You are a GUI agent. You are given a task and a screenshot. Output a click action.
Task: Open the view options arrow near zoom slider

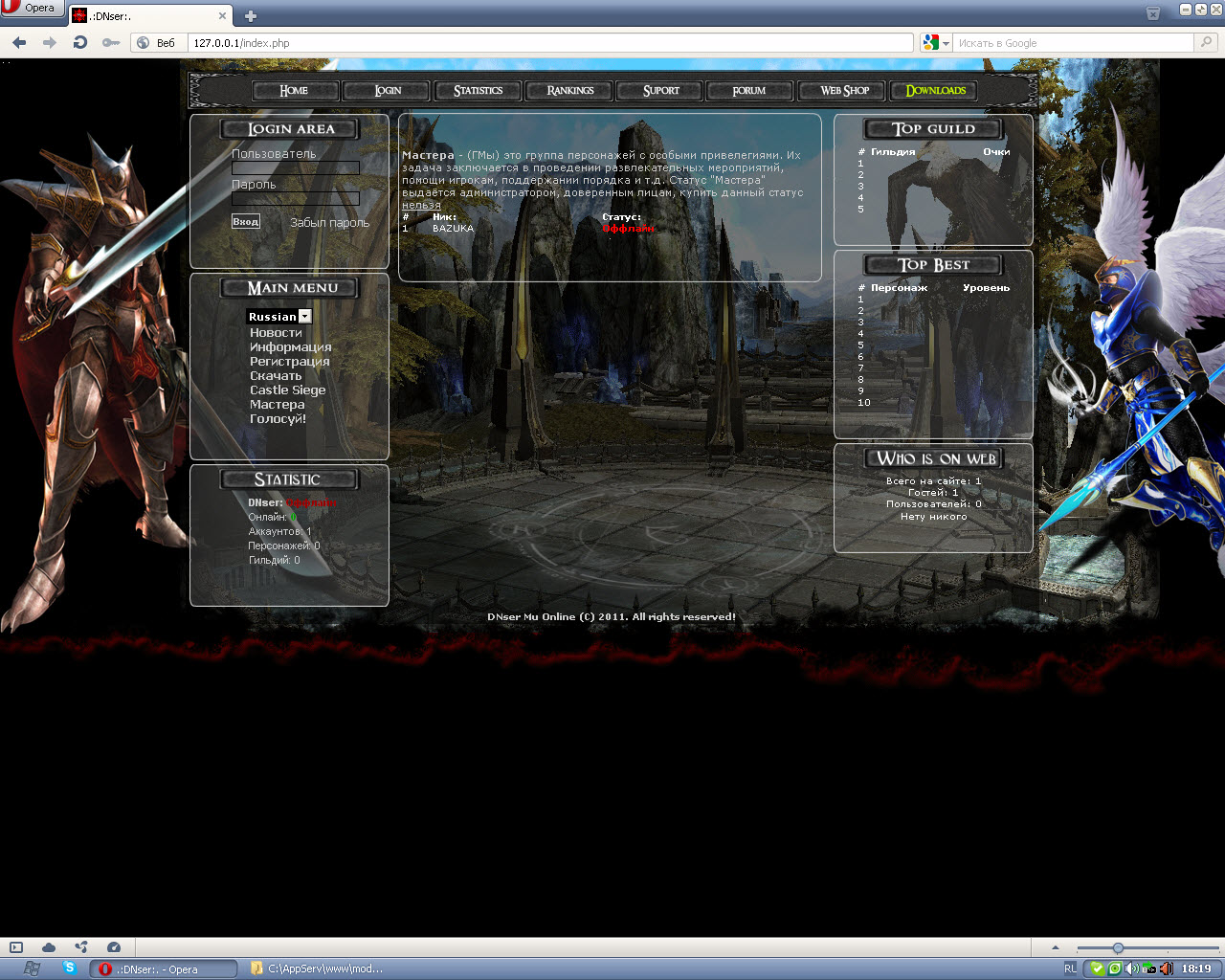(x=1056, y=947)
